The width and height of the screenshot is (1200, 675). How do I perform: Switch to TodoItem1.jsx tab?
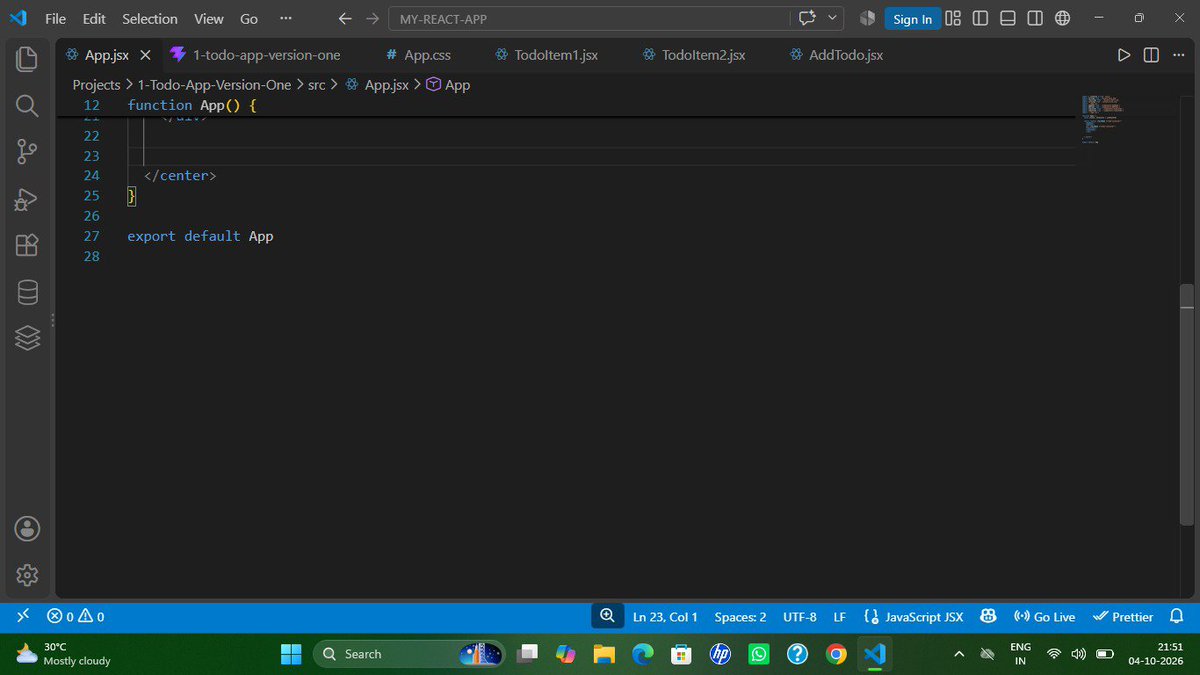click(556, 55)
